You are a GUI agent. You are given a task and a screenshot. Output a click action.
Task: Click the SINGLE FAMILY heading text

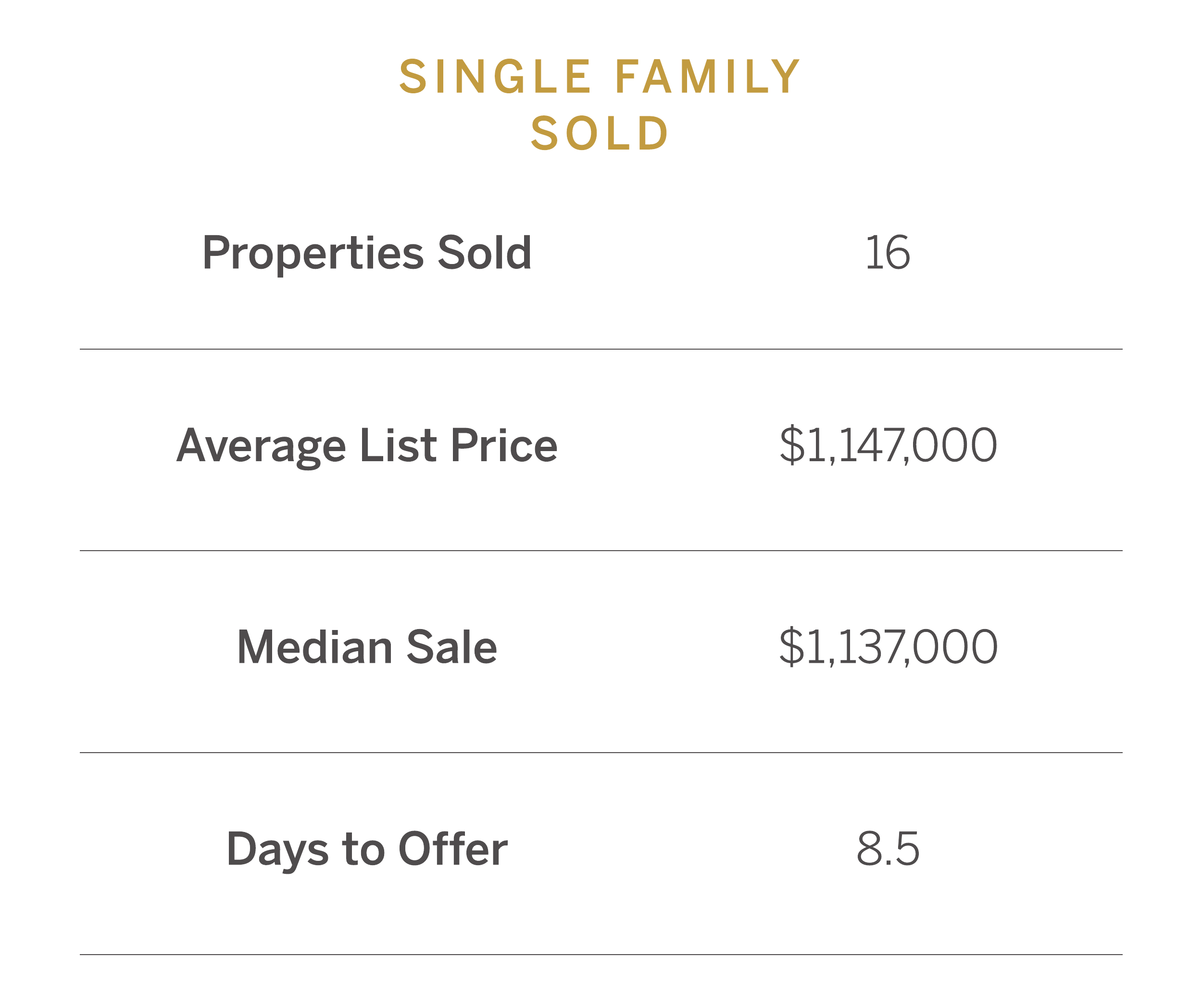pyautogui.click(x=600, y=76)
